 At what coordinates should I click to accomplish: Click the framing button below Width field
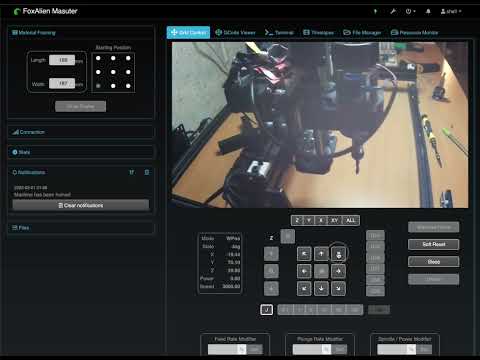coord(81,106)
